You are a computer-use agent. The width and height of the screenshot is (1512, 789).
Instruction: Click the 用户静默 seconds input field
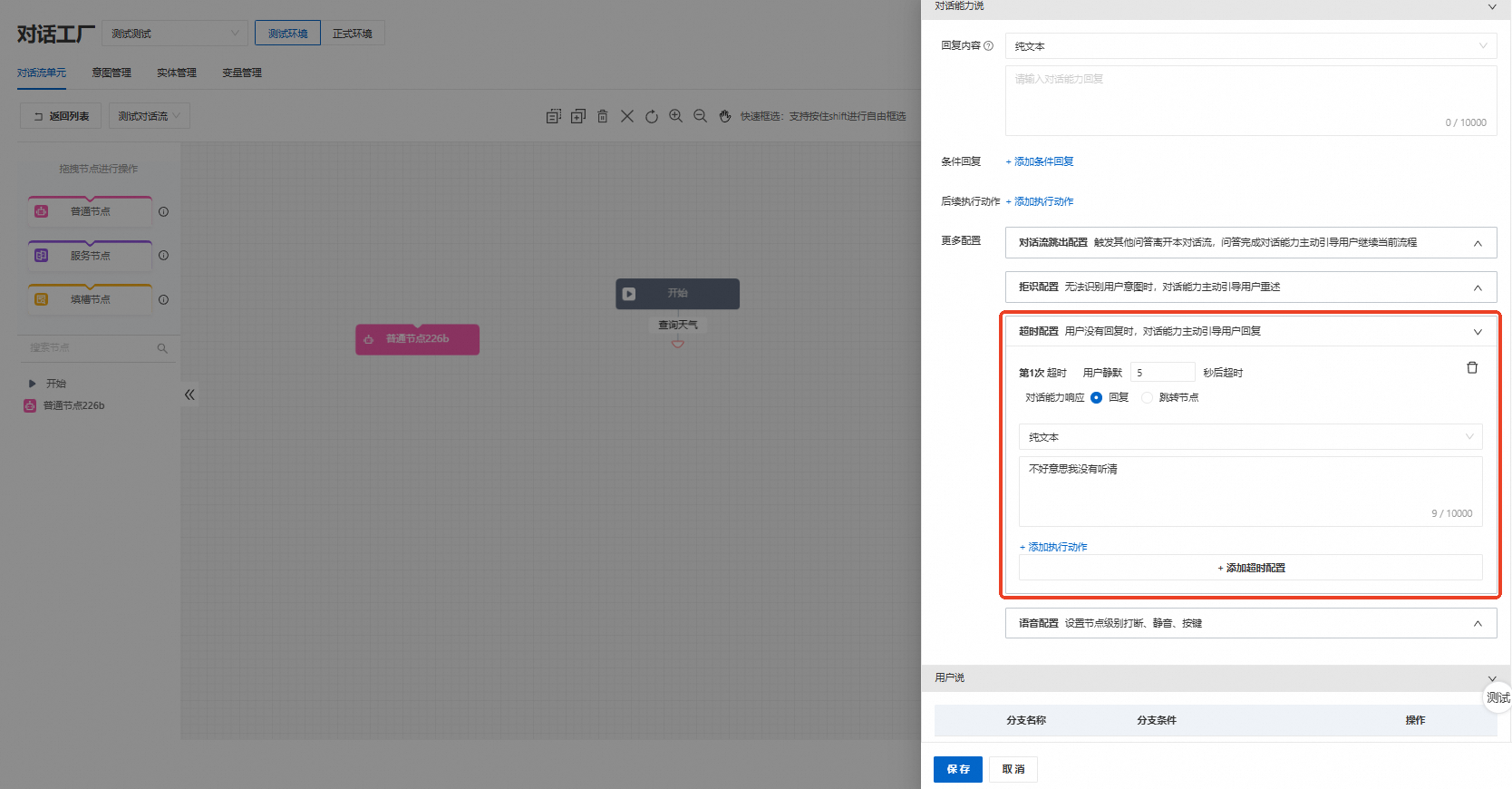pyautogui.click(x=1162, y=372)
